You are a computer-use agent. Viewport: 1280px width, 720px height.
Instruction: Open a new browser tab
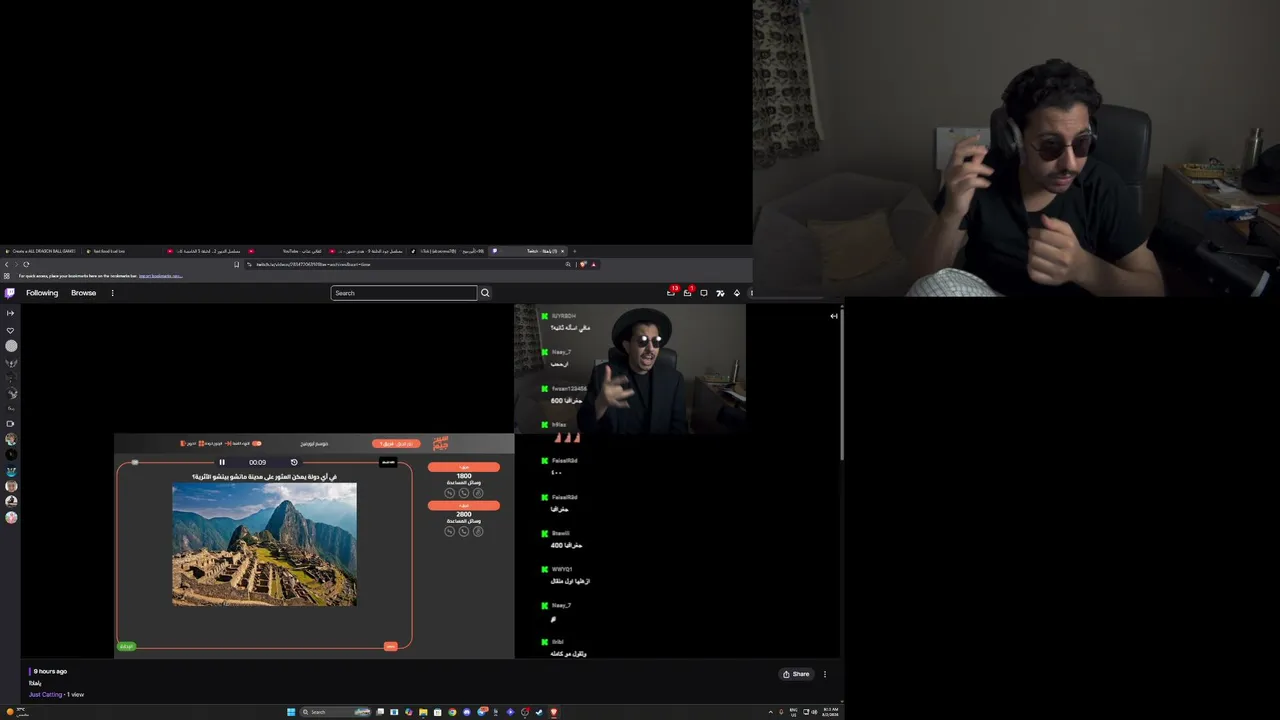click(x=574, y=251)
